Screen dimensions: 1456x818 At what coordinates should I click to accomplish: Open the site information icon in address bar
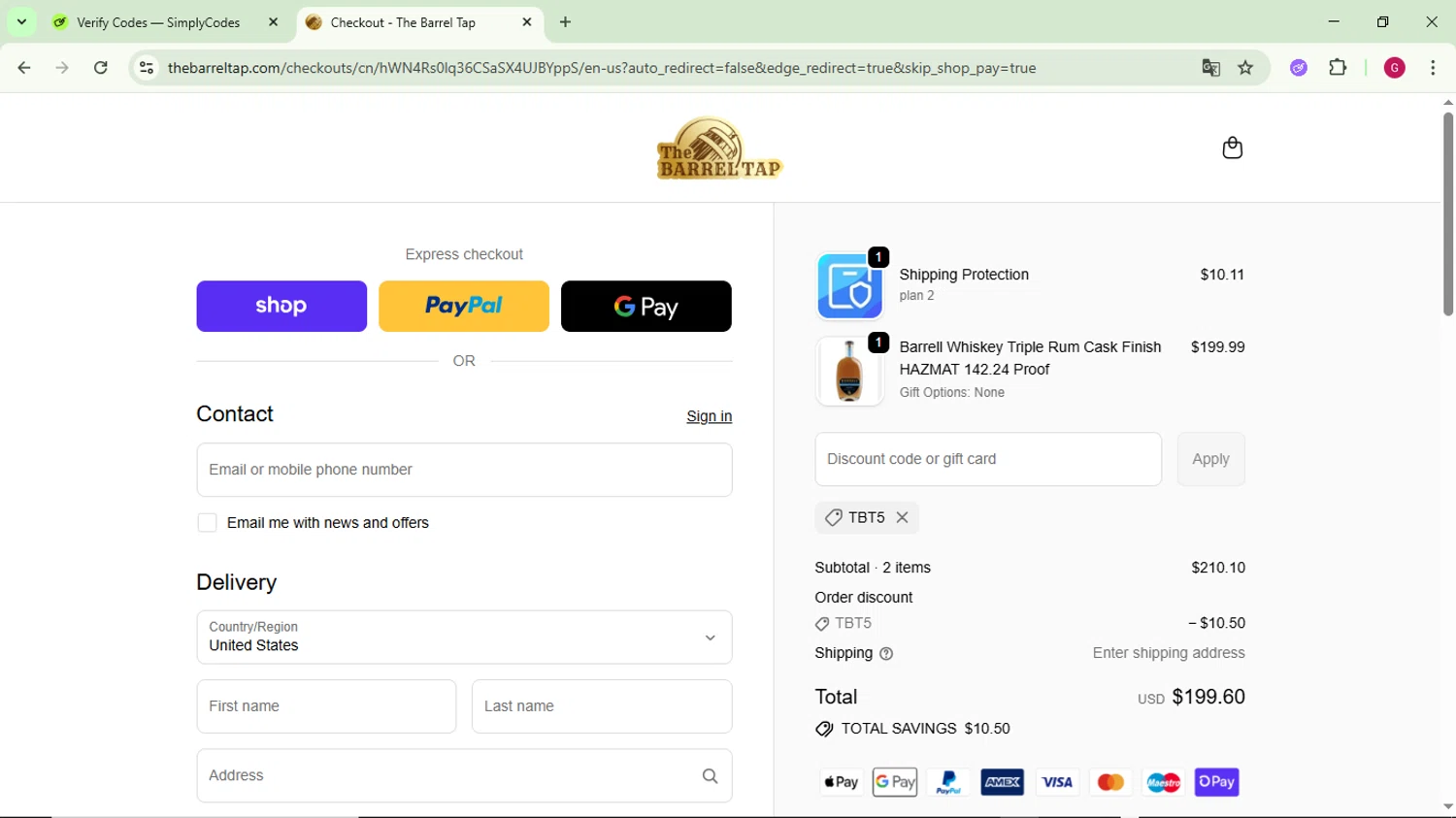pyautogui.click(x=147, y=68)
